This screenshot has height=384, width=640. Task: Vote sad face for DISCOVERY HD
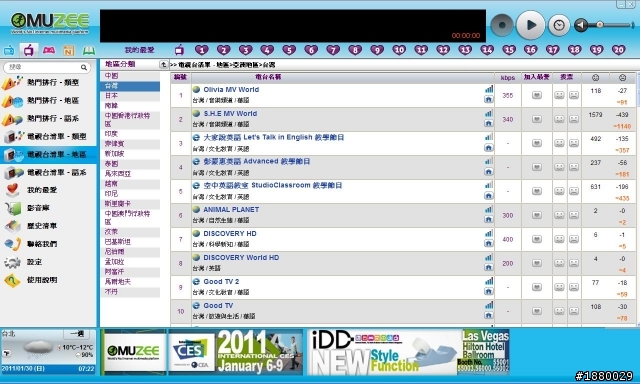[574, 240]
